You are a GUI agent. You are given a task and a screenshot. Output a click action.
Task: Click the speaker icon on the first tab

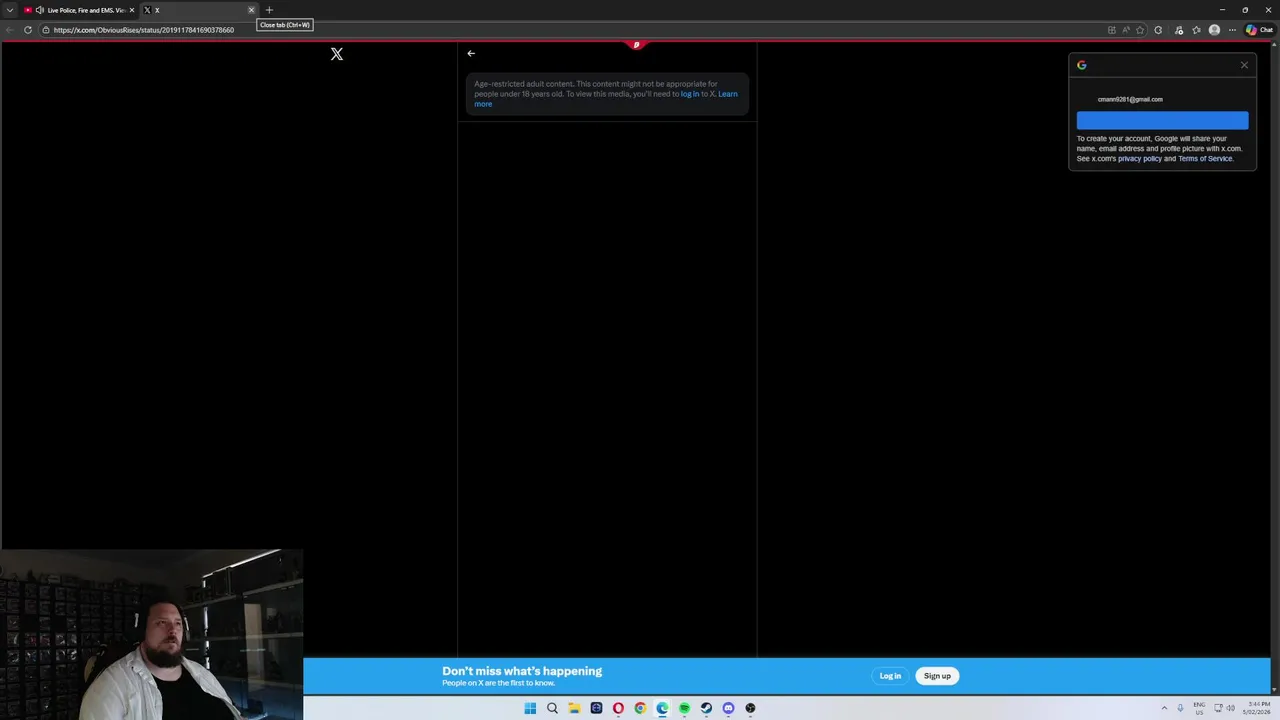40,10
